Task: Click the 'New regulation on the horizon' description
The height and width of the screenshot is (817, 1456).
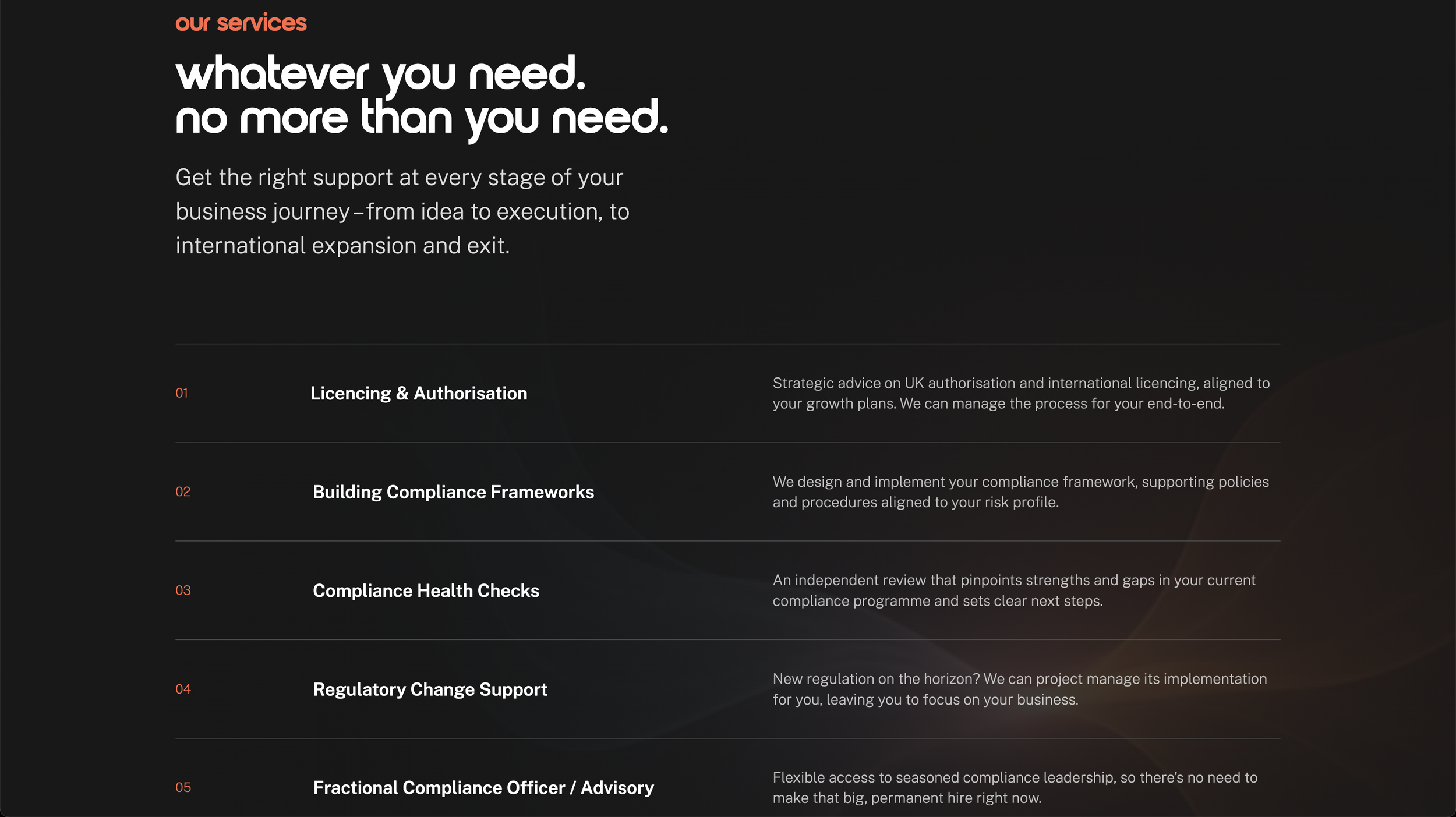Action: tap(1019, 689)
